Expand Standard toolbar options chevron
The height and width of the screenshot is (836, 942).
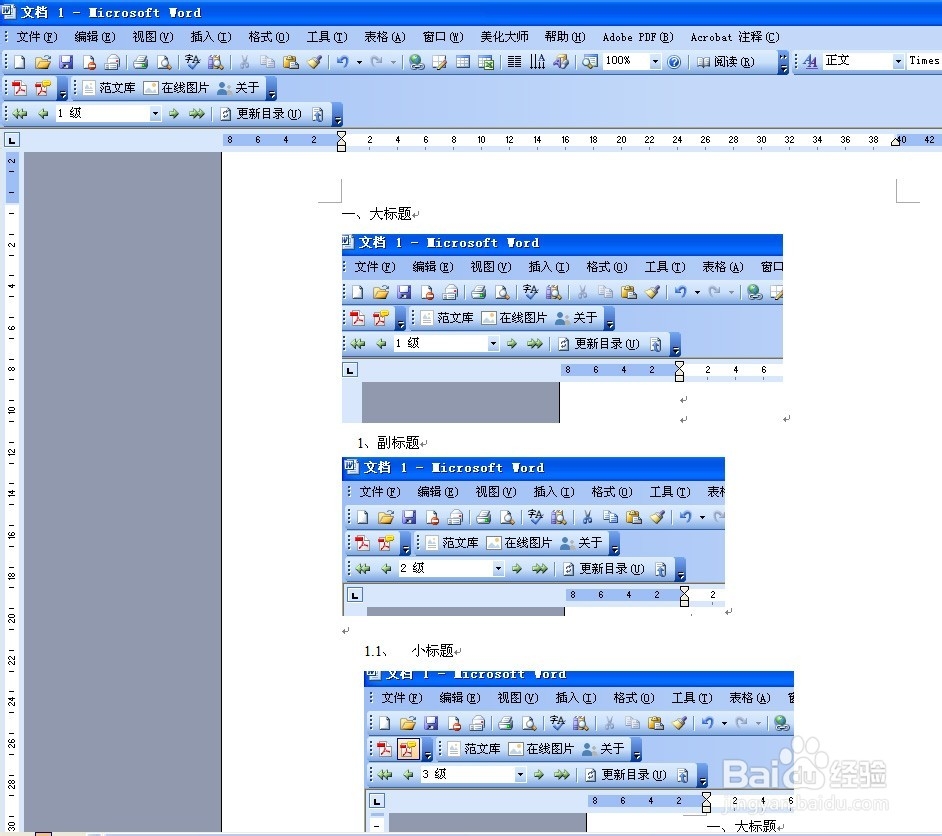click(783, 62)
